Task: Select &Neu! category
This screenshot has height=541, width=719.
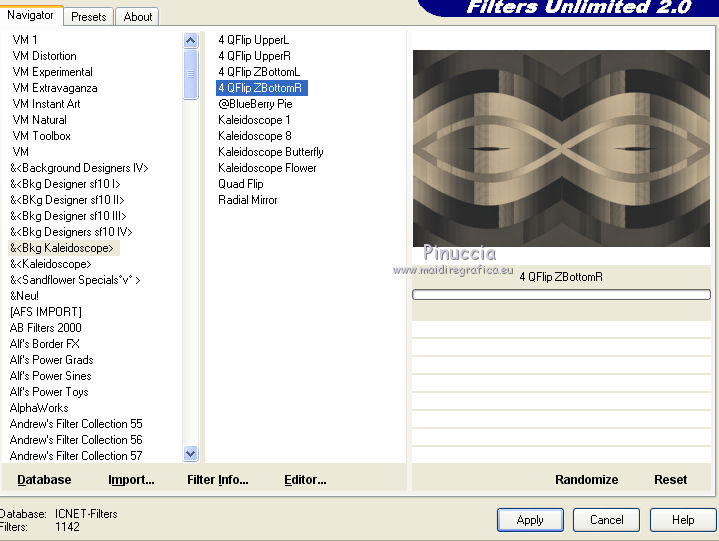Action: coord(24,296)
